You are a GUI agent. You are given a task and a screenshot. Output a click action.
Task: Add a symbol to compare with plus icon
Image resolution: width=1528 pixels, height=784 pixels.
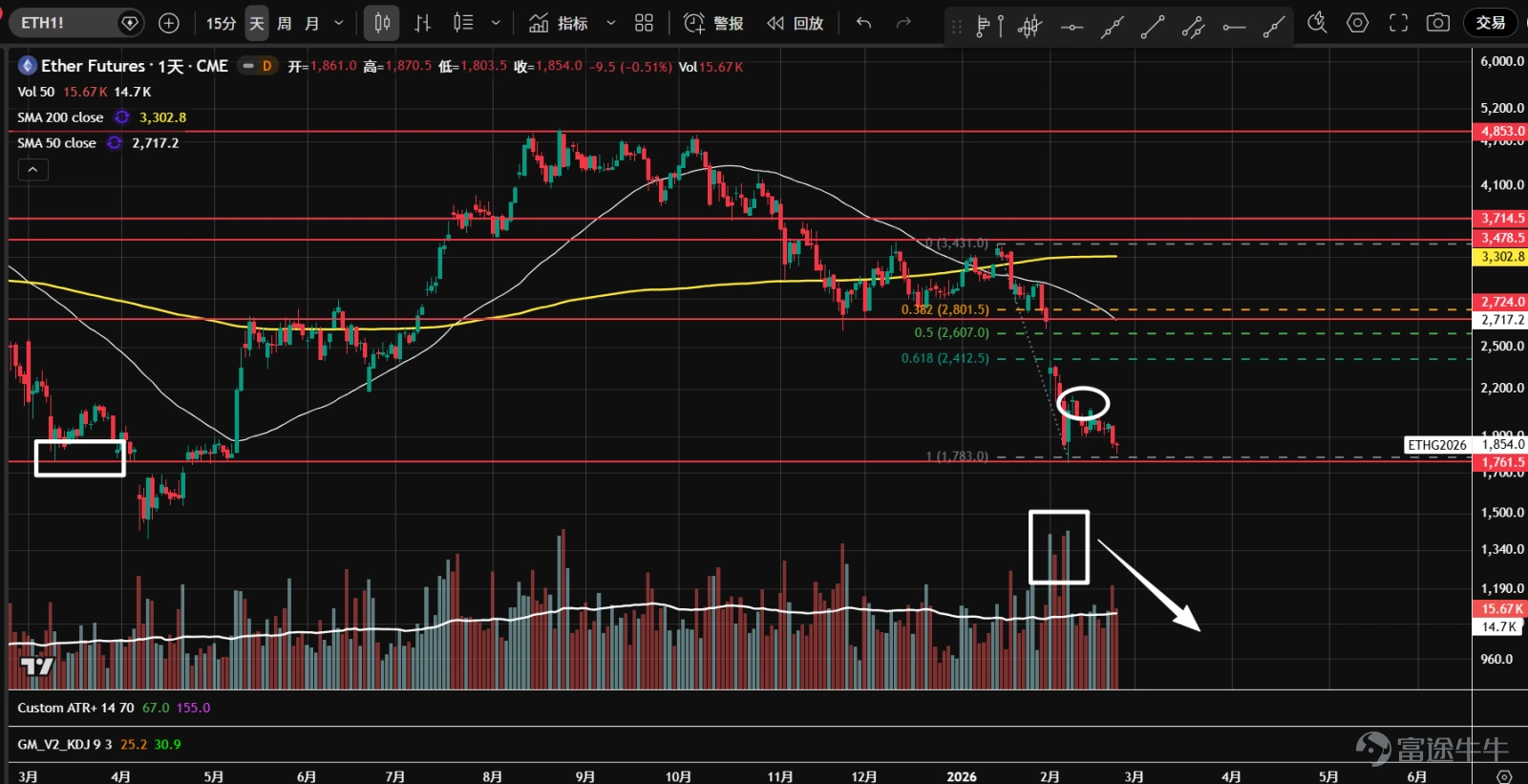pyautogui.click(x=169, y=23)
